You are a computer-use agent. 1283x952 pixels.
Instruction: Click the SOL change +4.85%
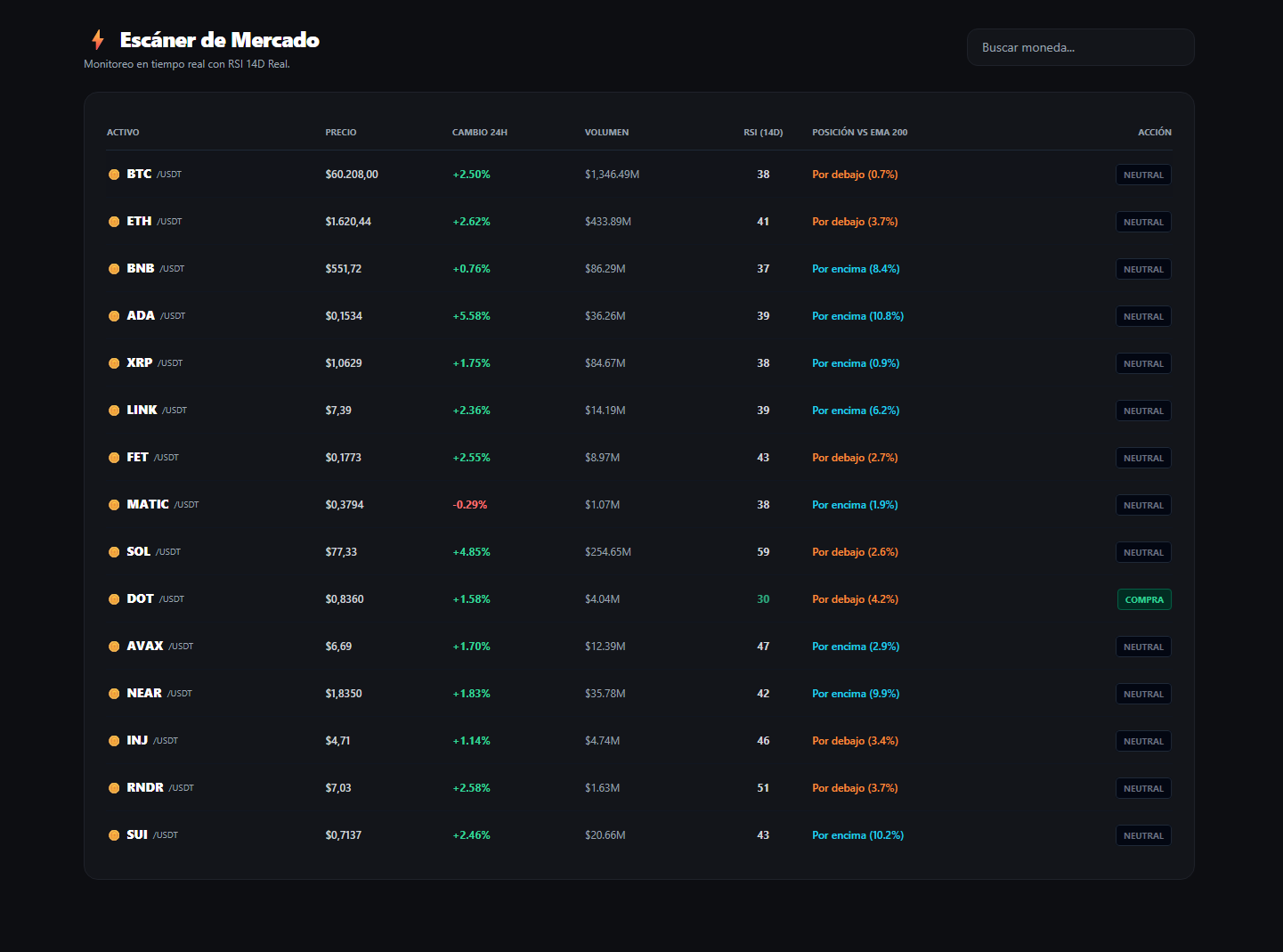click(x=471, y=552)
